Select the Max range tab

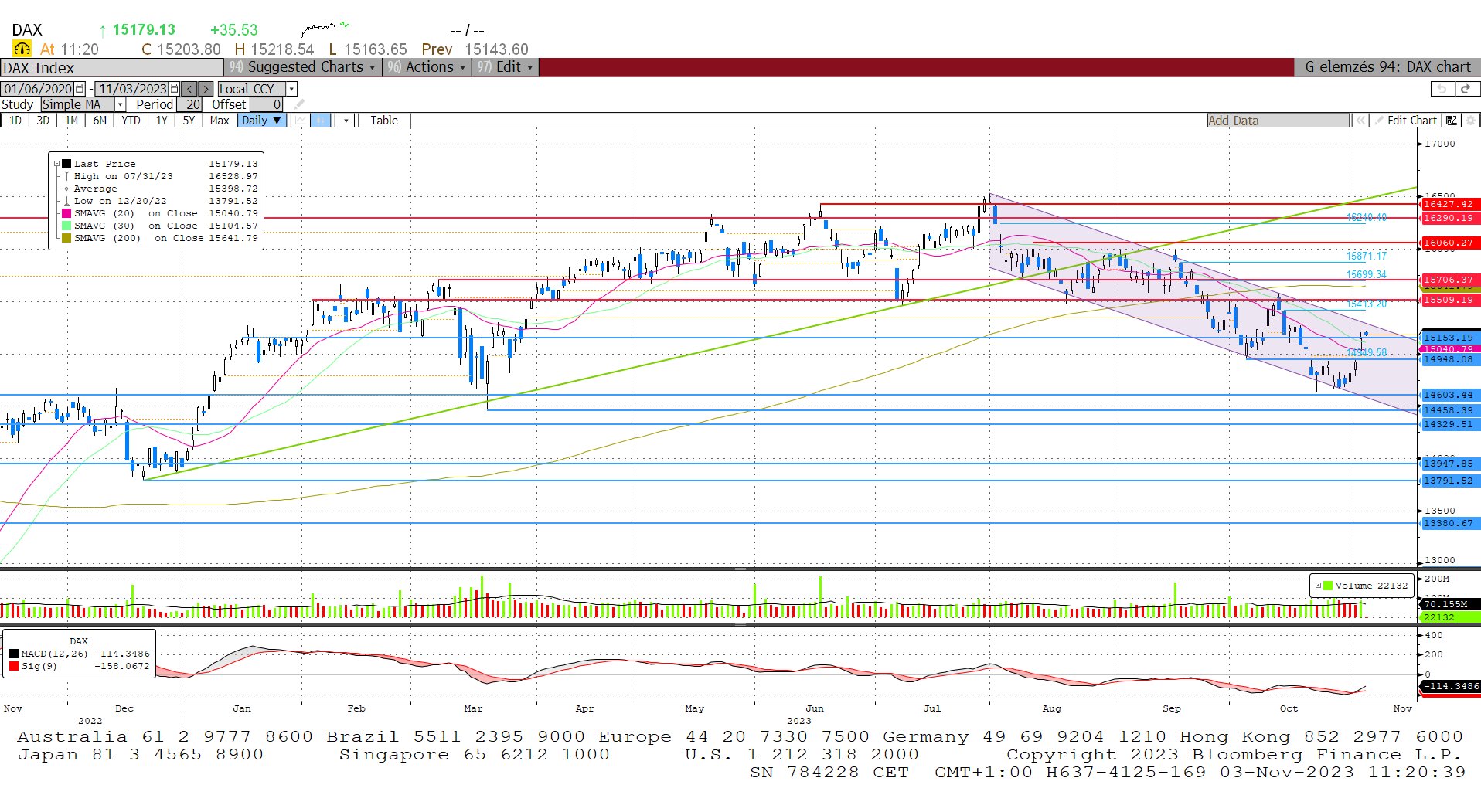[220, 120]
